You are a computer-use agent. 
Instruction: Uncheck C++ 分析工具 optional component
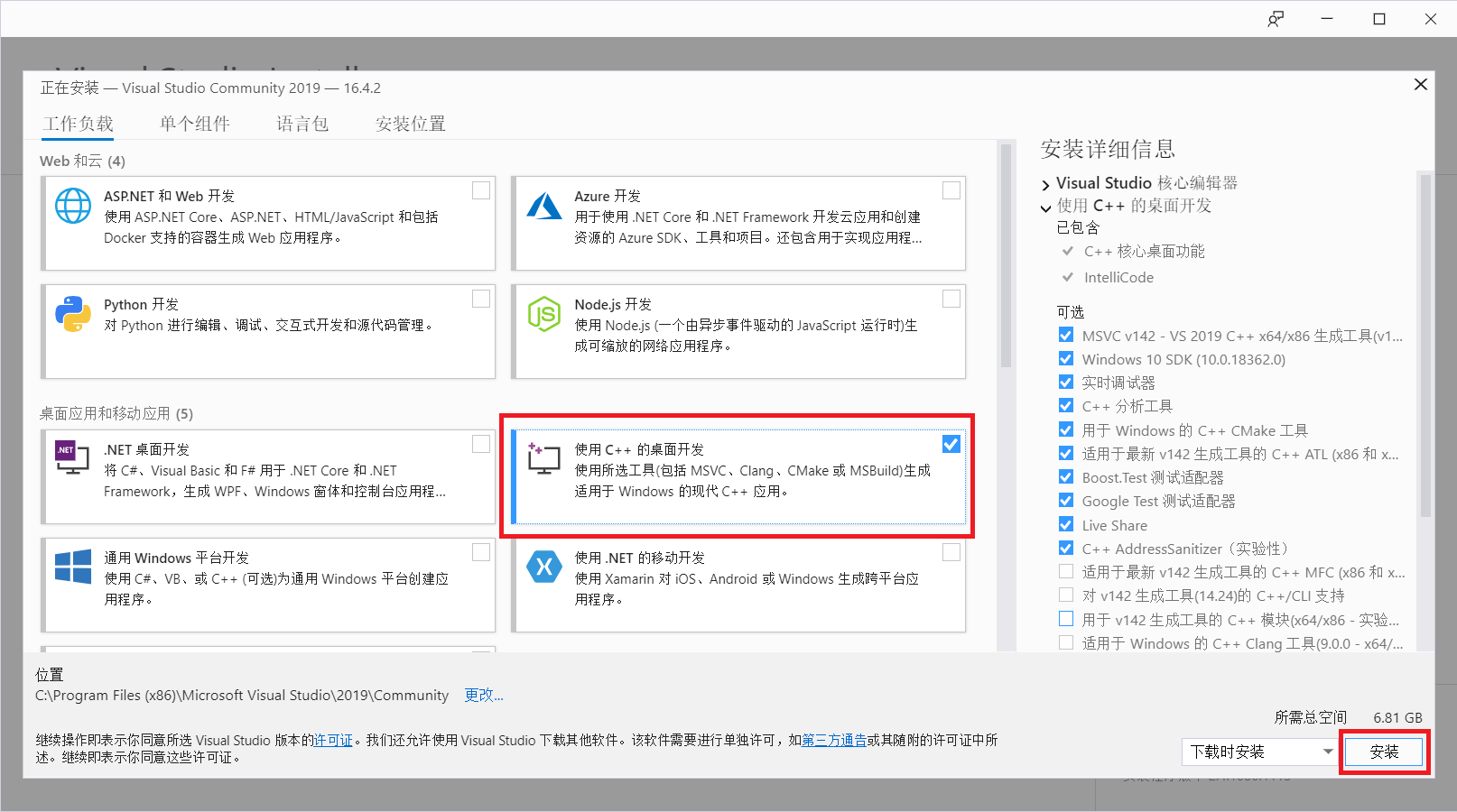point(1066,405)
